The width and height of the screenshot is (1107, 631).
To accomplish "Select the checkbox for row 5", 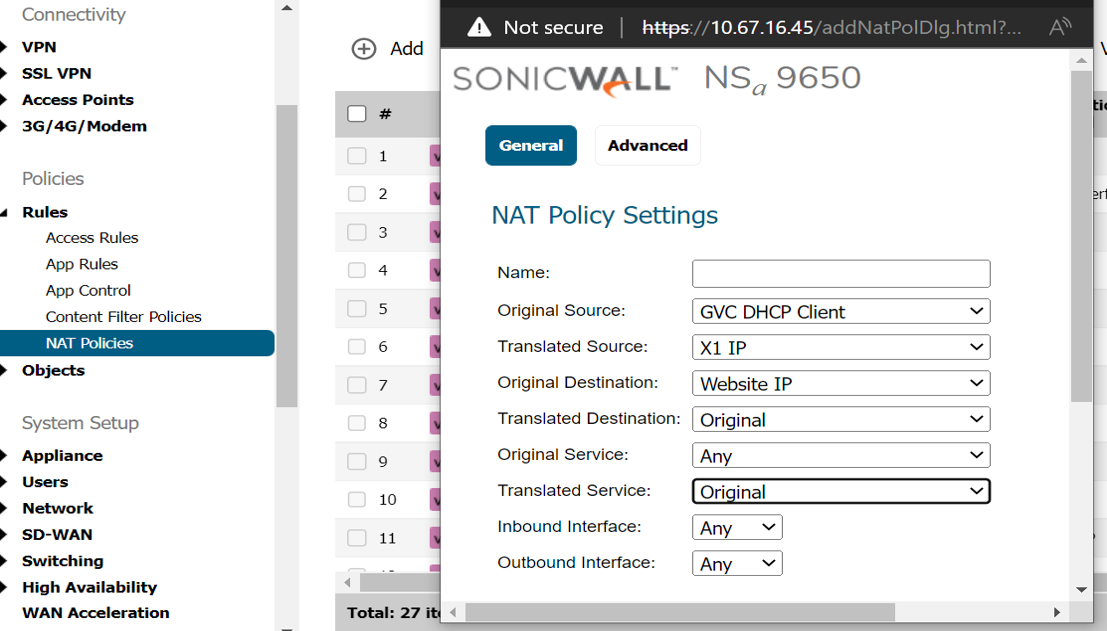I will point(357,309).
